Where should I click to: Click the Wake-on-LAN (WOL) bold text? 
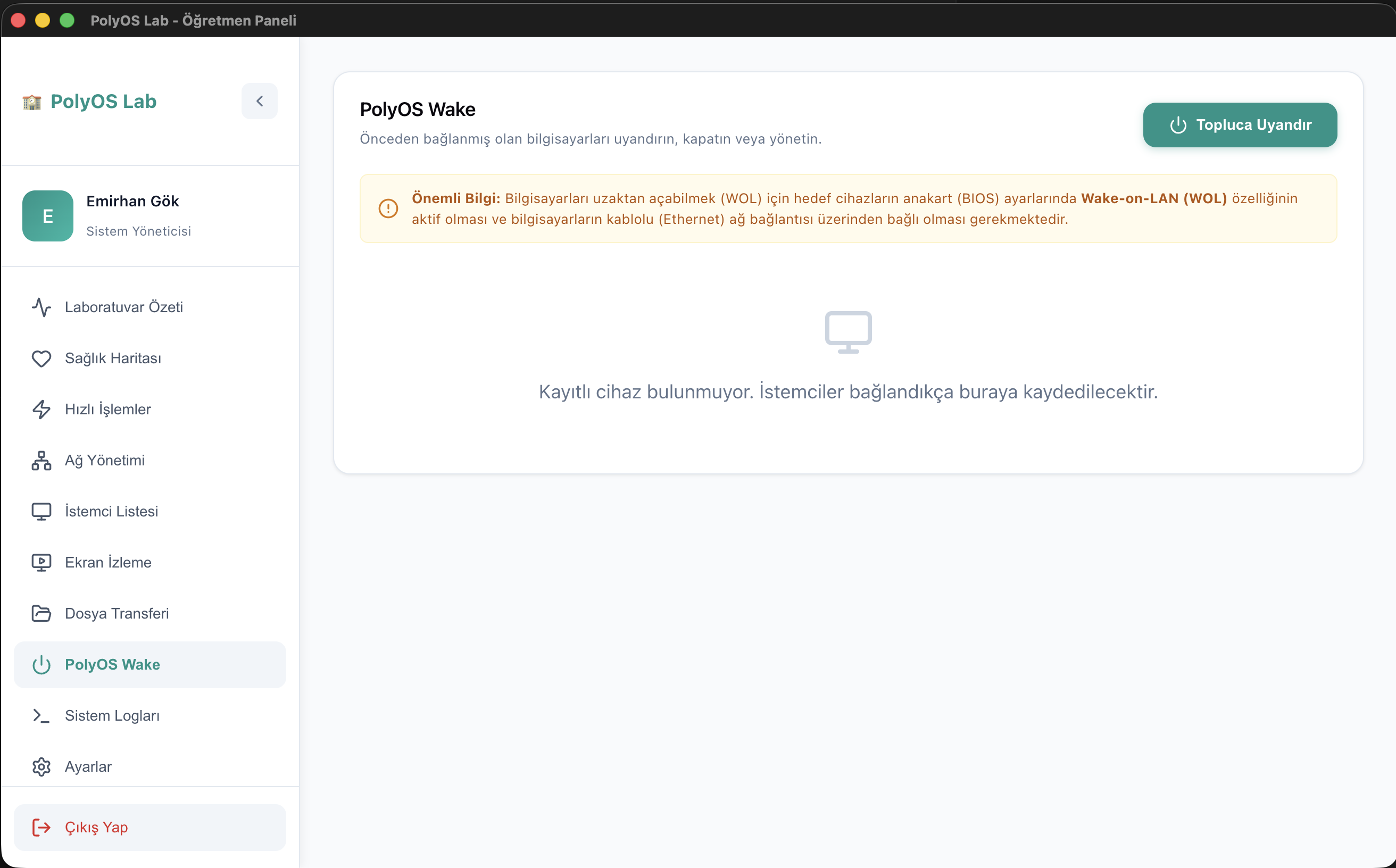(x=1153, y=198)
